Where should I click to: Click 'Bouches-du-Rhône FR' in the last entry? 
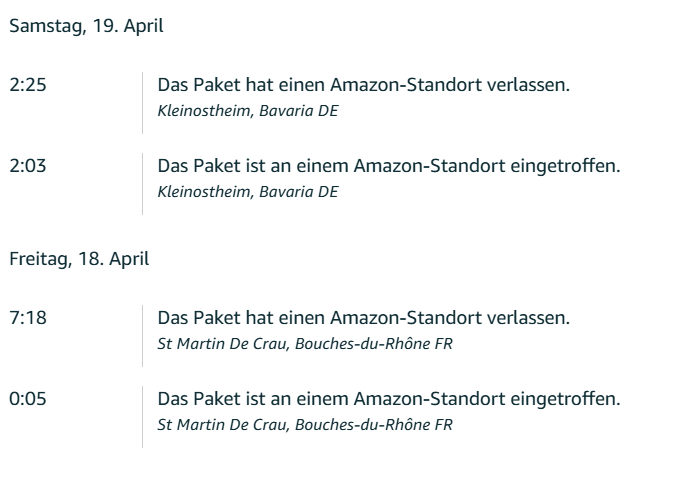[374, 425]
